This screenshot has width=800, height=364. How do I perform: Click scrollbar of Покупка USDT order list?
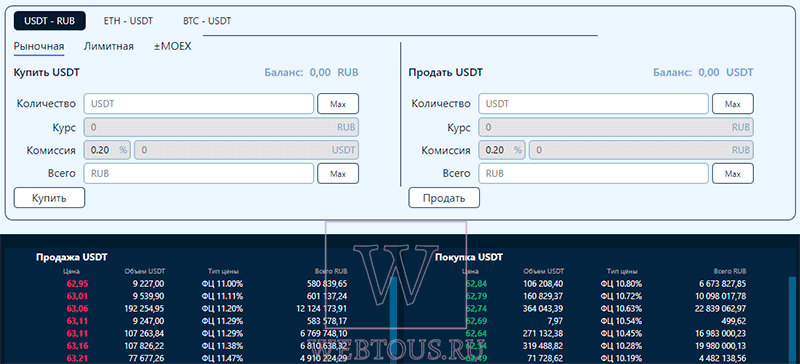792,320
